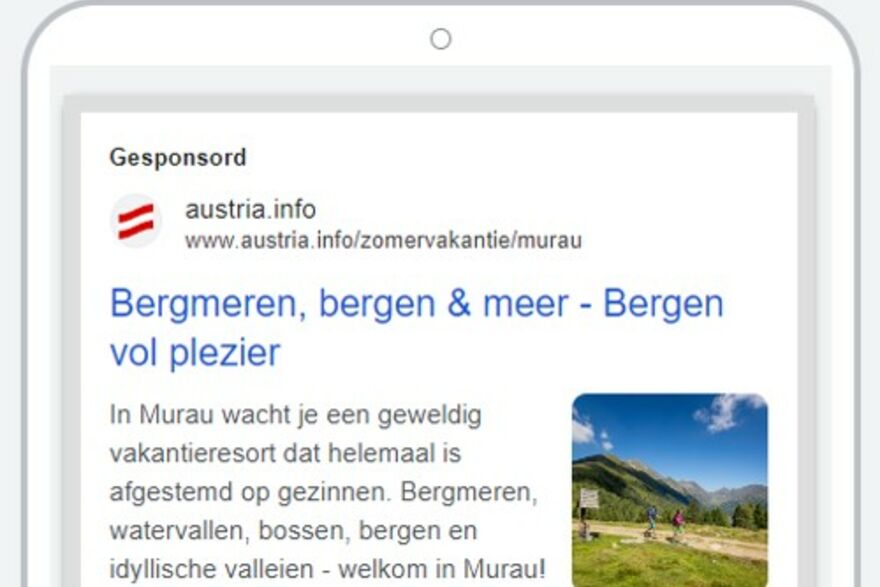Click the 'vol plezier' headline line
The image size is (880, 587).
pyautogui.click(x=195, y=353)
